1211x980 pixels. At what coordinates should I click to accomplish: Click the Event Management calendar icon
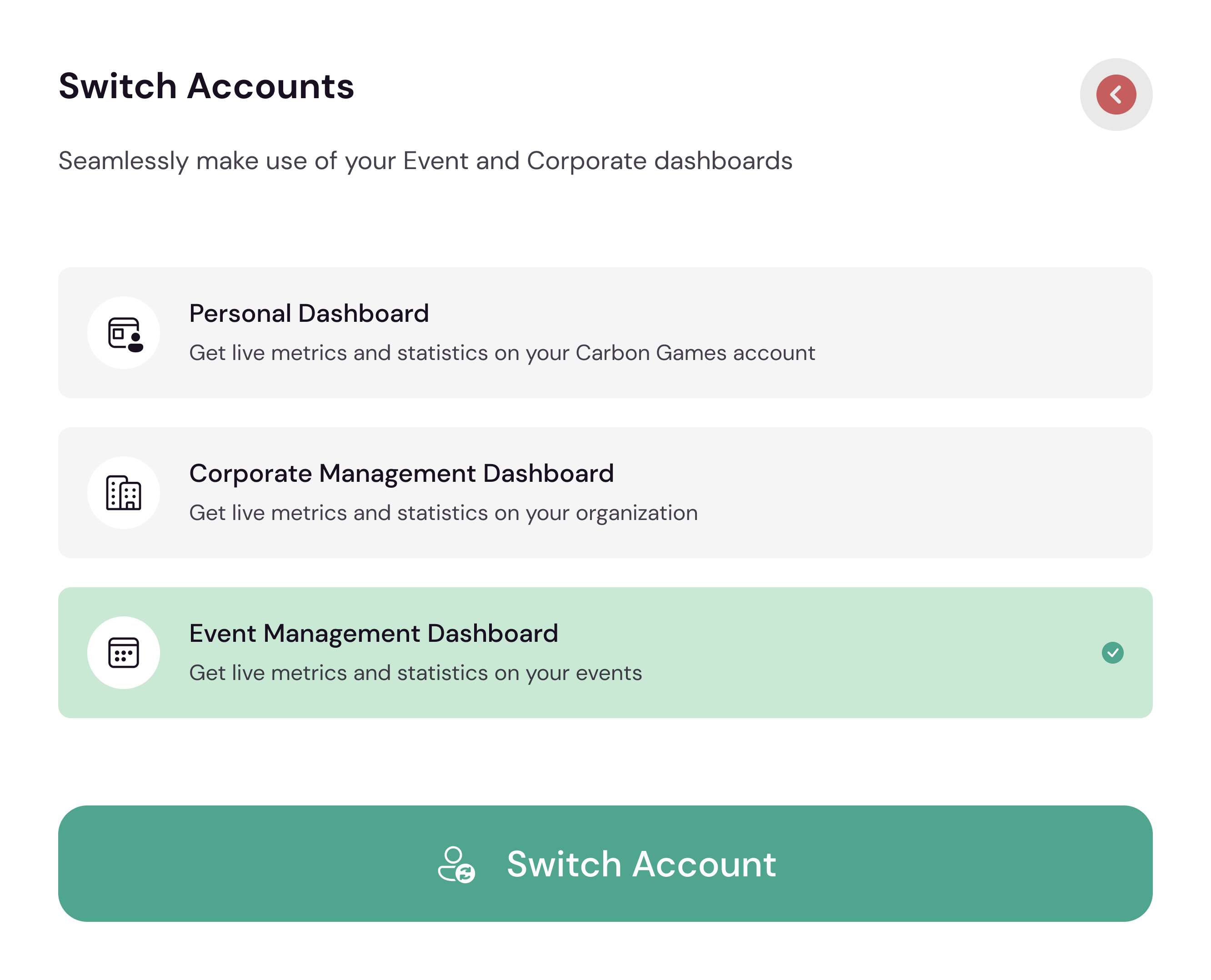pyautogui.click(x=124, y=653)
